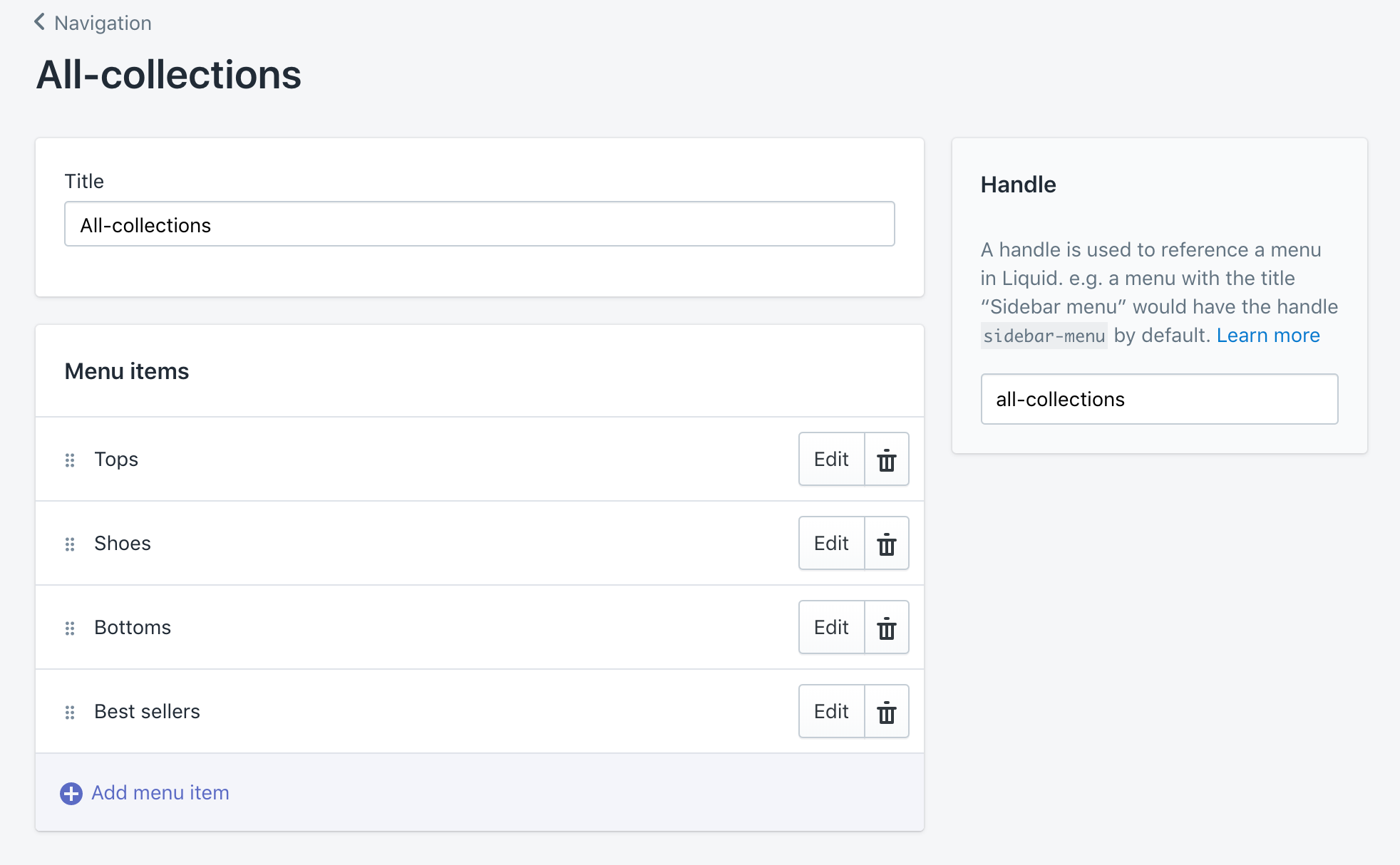
Task: Select the All-collections text in the title box
Action: coord(145,224)
